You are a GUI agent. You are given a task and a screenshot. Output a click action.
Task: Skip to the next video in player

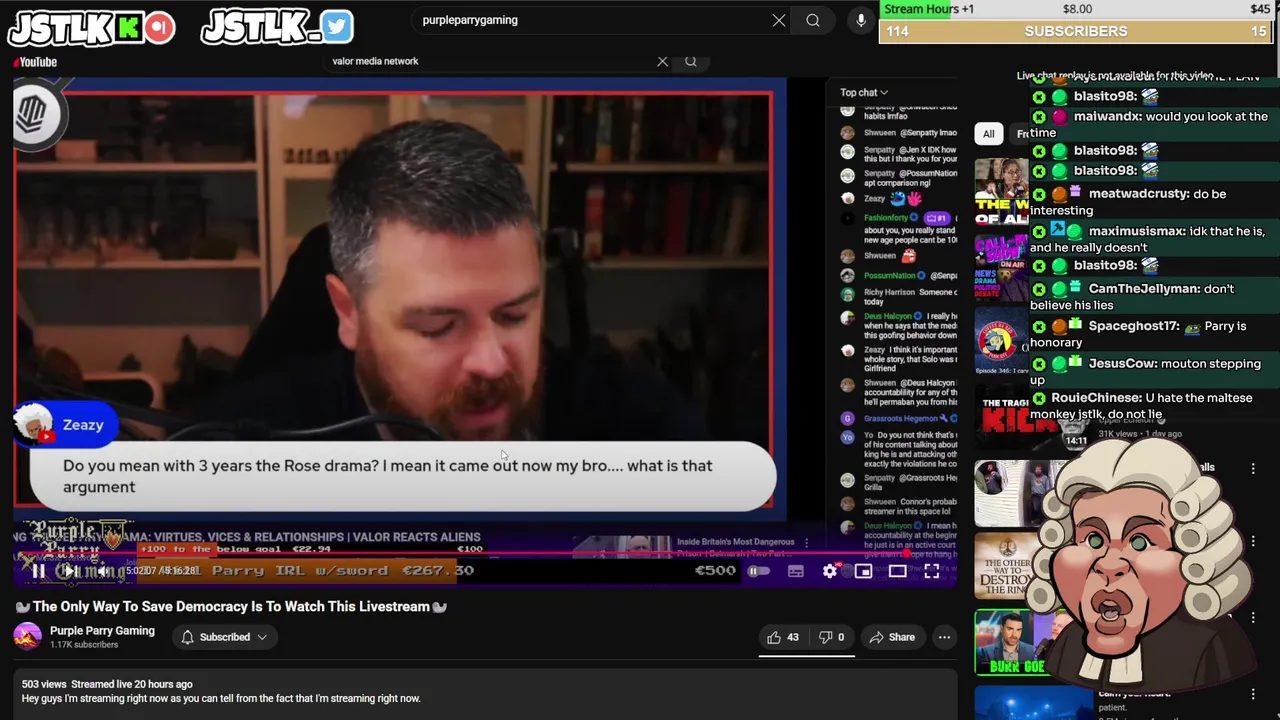[x=70, y=571]
